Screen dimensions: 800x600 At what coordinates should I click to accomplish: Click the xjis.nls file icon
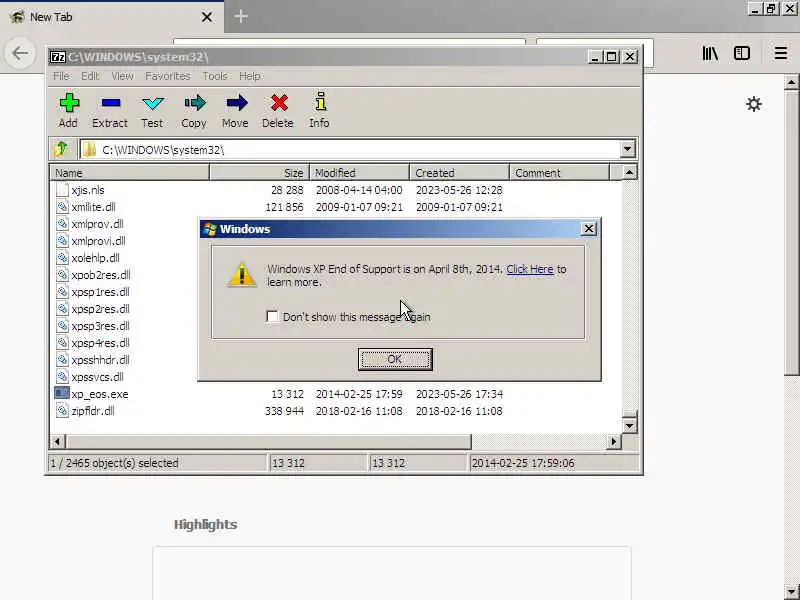tap(62, 190)
